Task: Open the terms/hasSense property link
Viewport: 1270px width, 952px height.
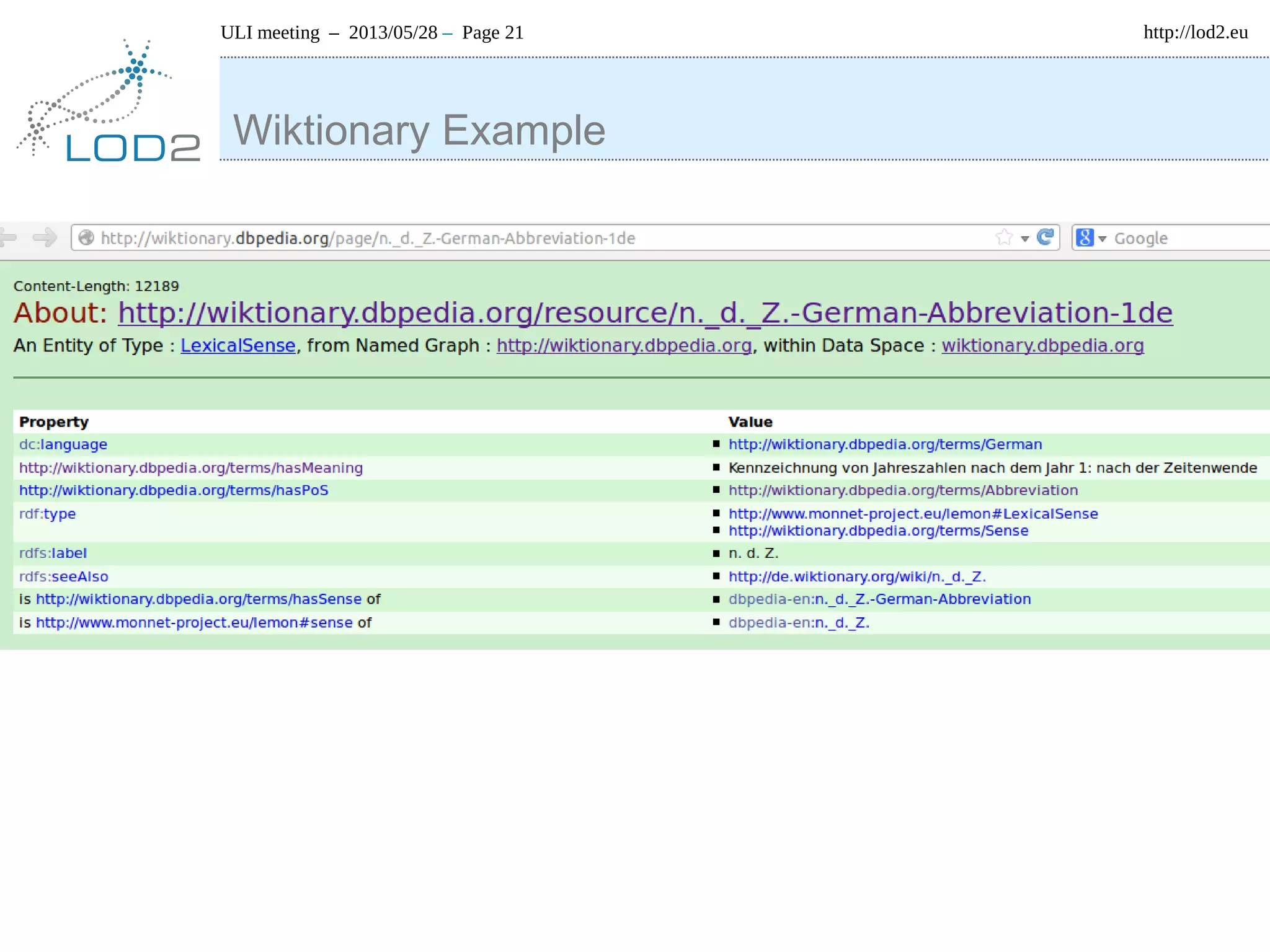Action: coord(198,599)
